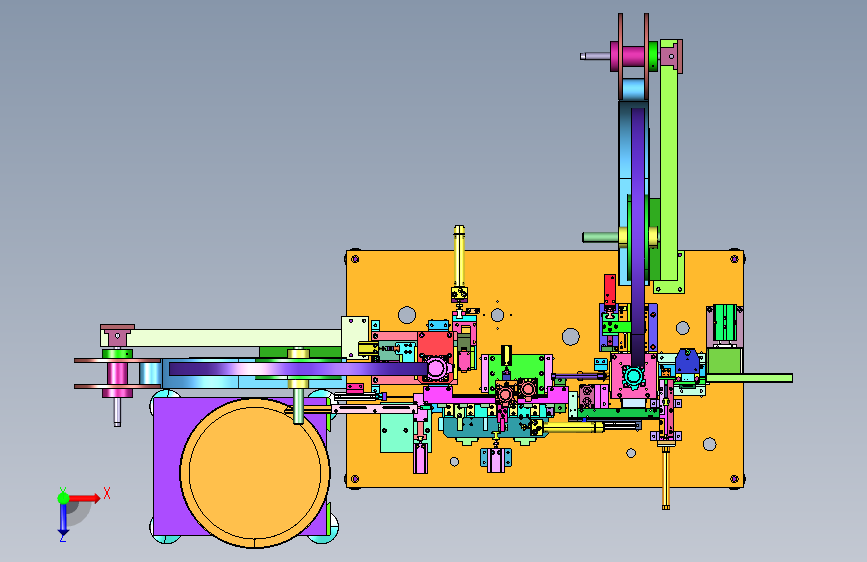Click the blue Z axis arrow of triad
The width and height of the screenshot is (867, 562).
click(x=63, y=519)
